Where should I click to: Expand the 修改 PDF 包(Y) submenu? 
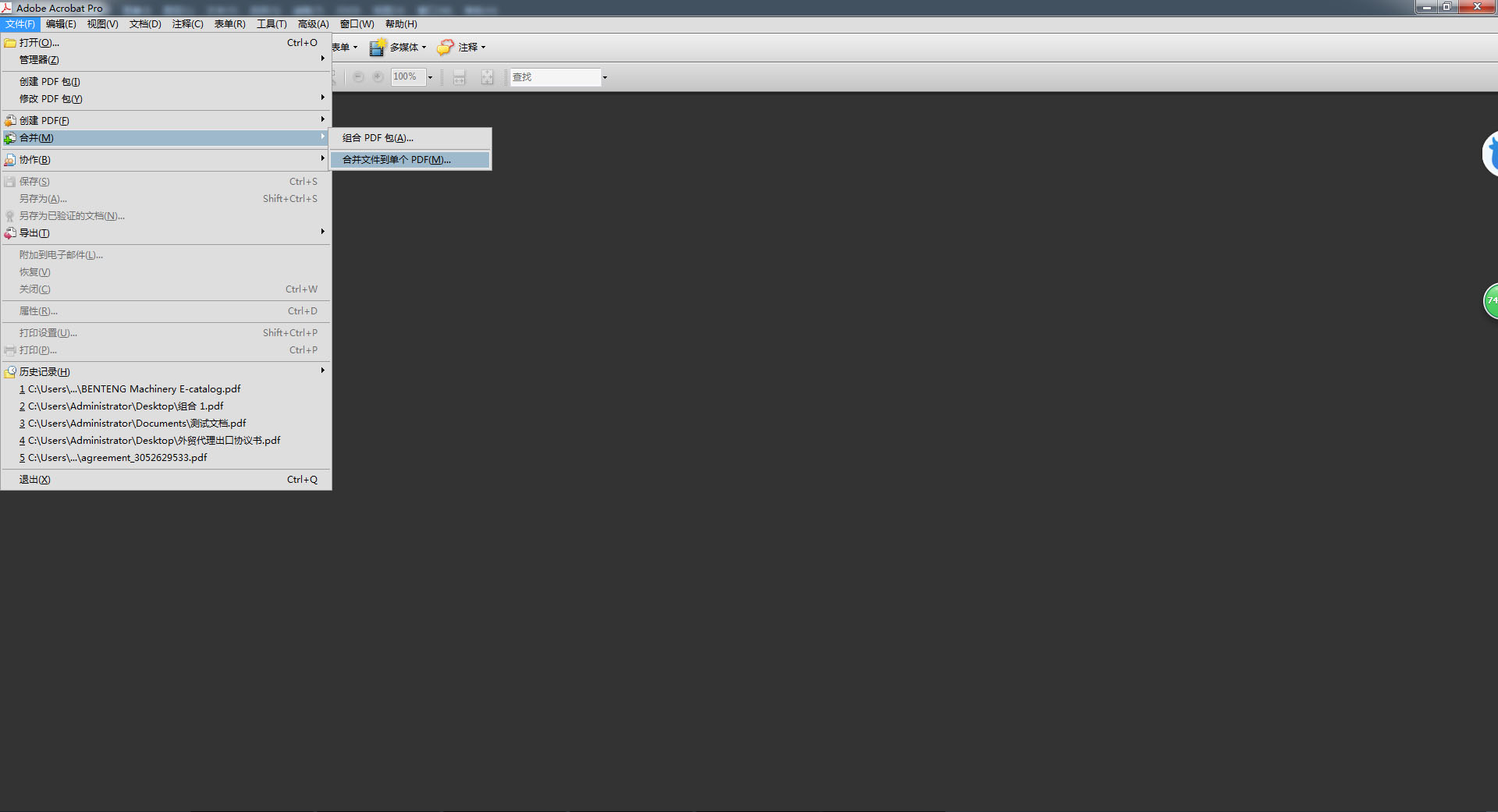(322, 98)
